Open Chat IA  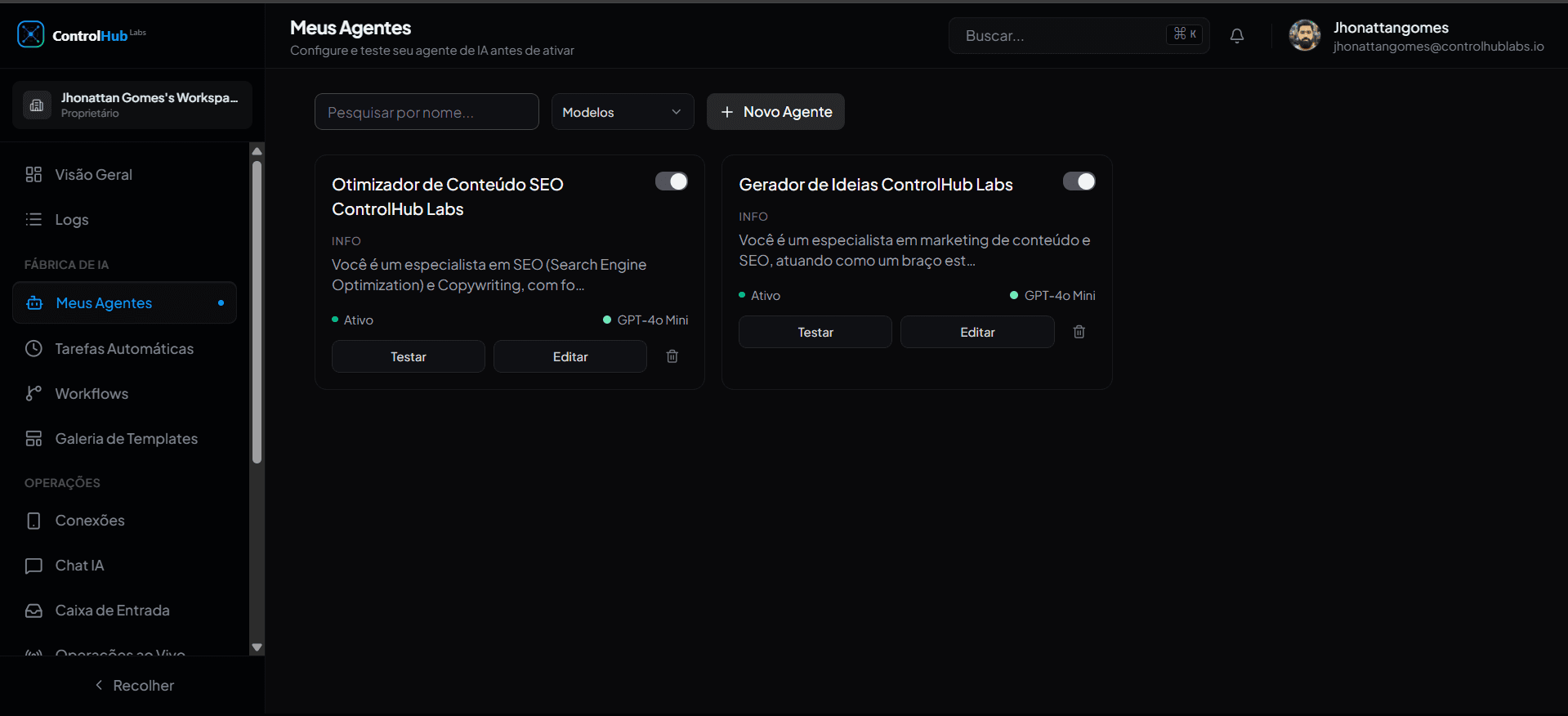tap(124, 566)
